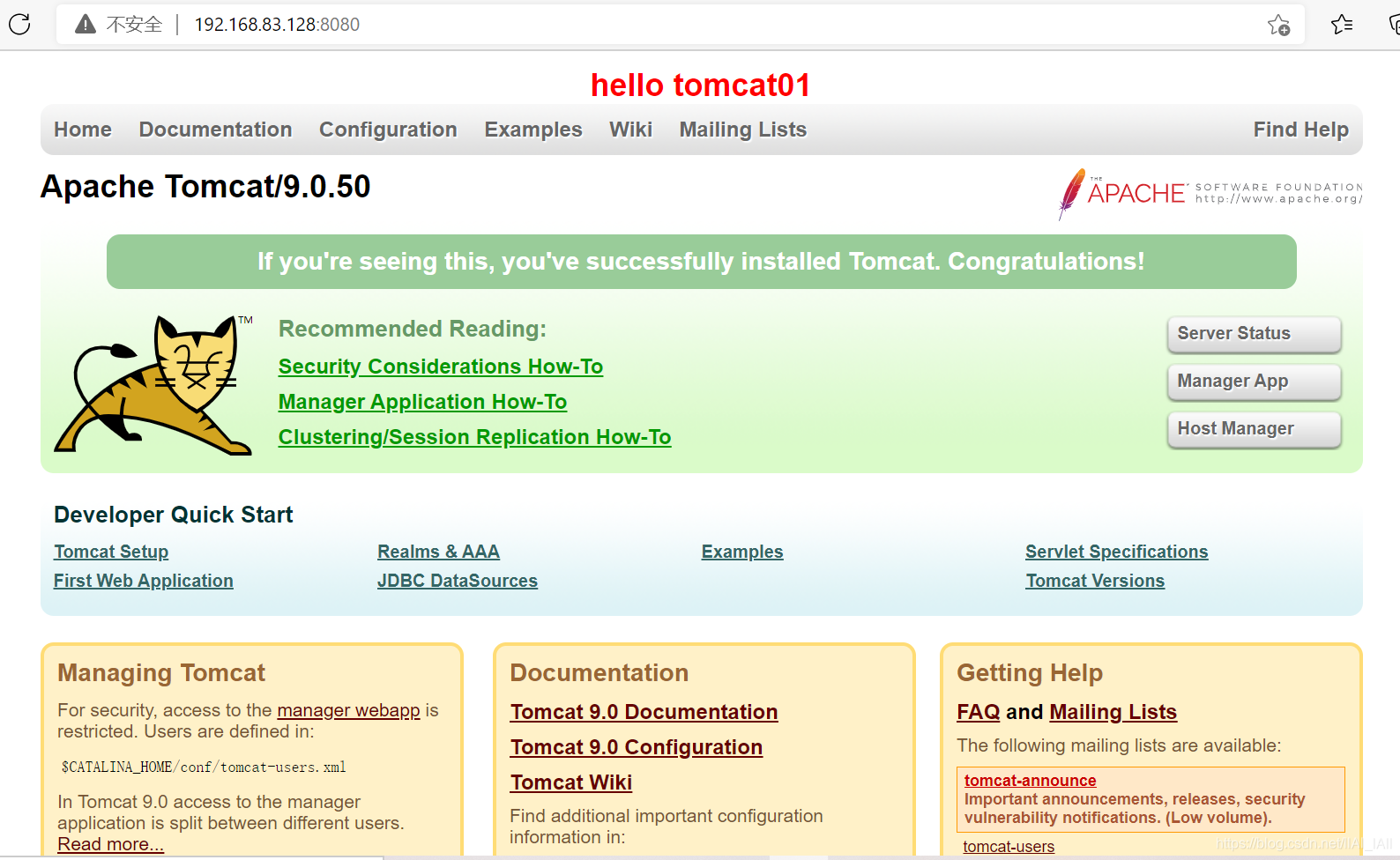
Task: Open the tomcat-users mailing list link
Action: click(x=1009, y=846)
